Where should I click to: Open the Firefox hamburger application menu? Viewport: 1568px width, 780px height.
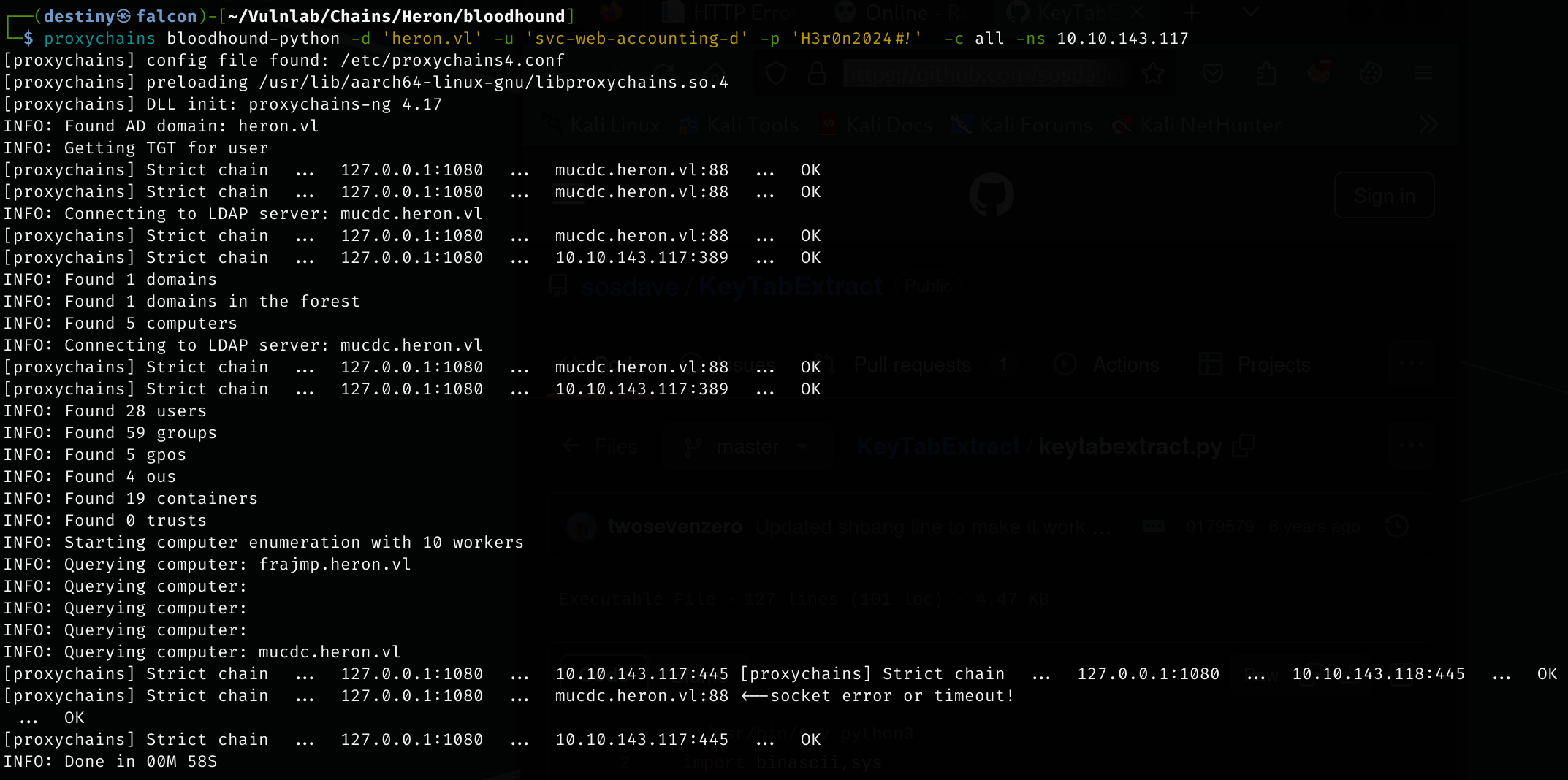1423,74
